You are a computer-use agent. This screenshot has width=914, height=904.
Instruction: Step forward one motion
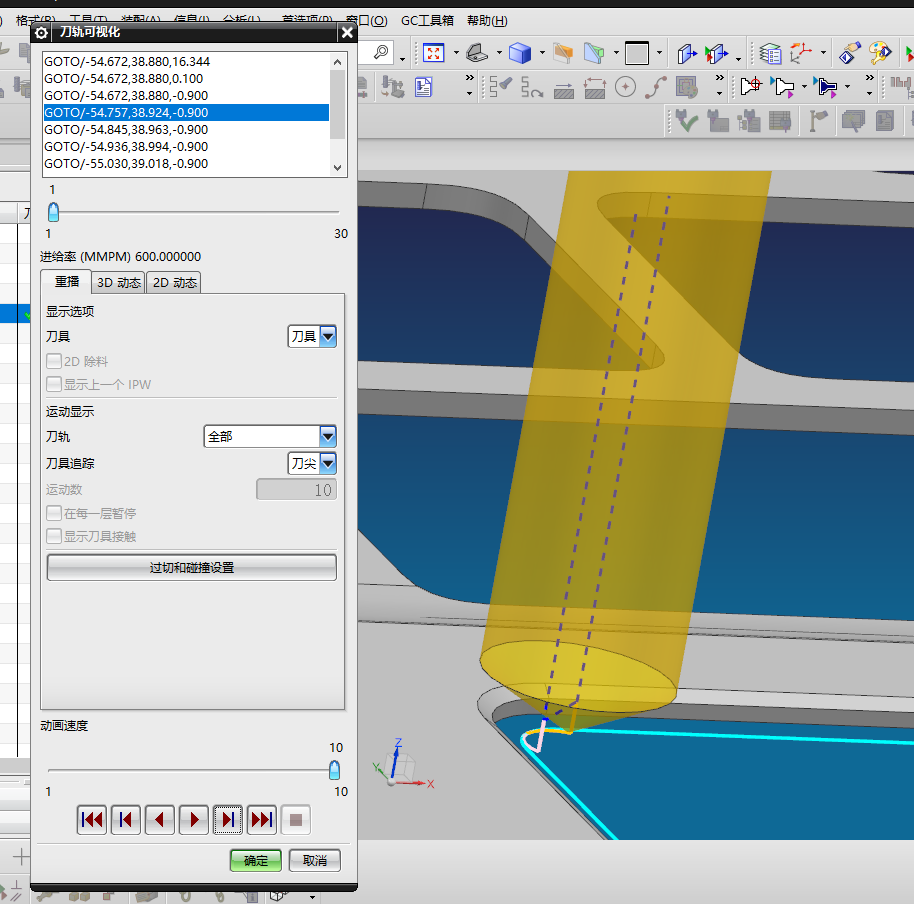pyautogui.click(x=228, y=820)
